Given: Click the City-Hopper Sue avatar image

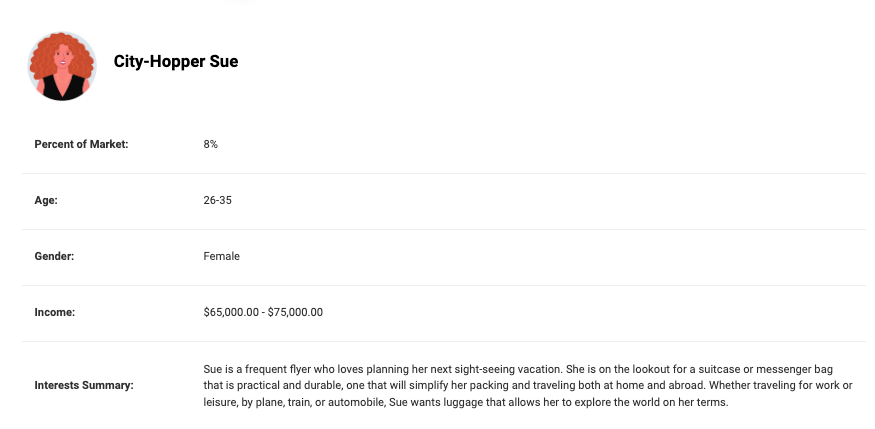Looking at the screenshot, I should pos(62,66).
